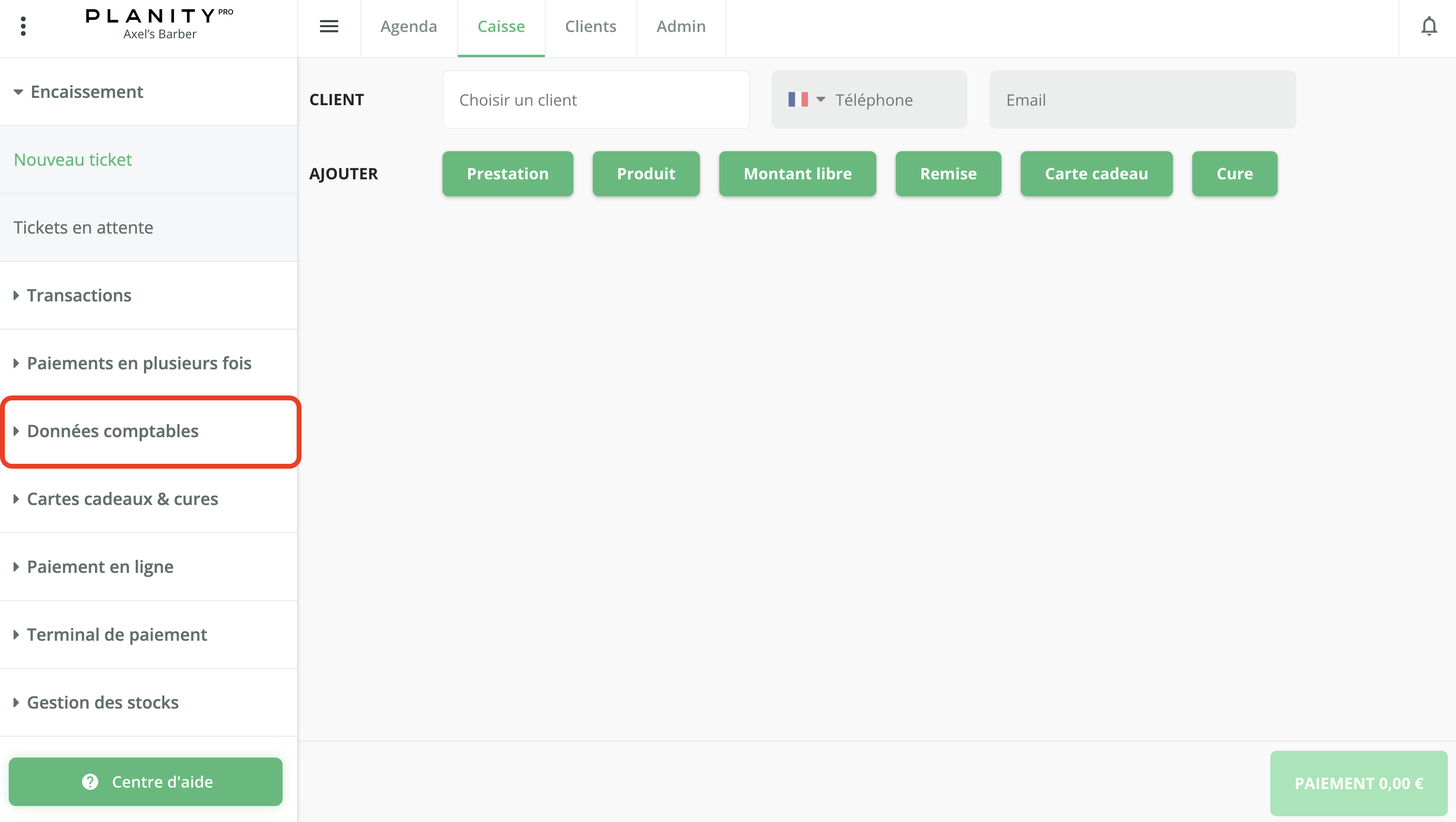Click the Email input field
Viewport: 1456px width, 822px height.
point(1142,99)
